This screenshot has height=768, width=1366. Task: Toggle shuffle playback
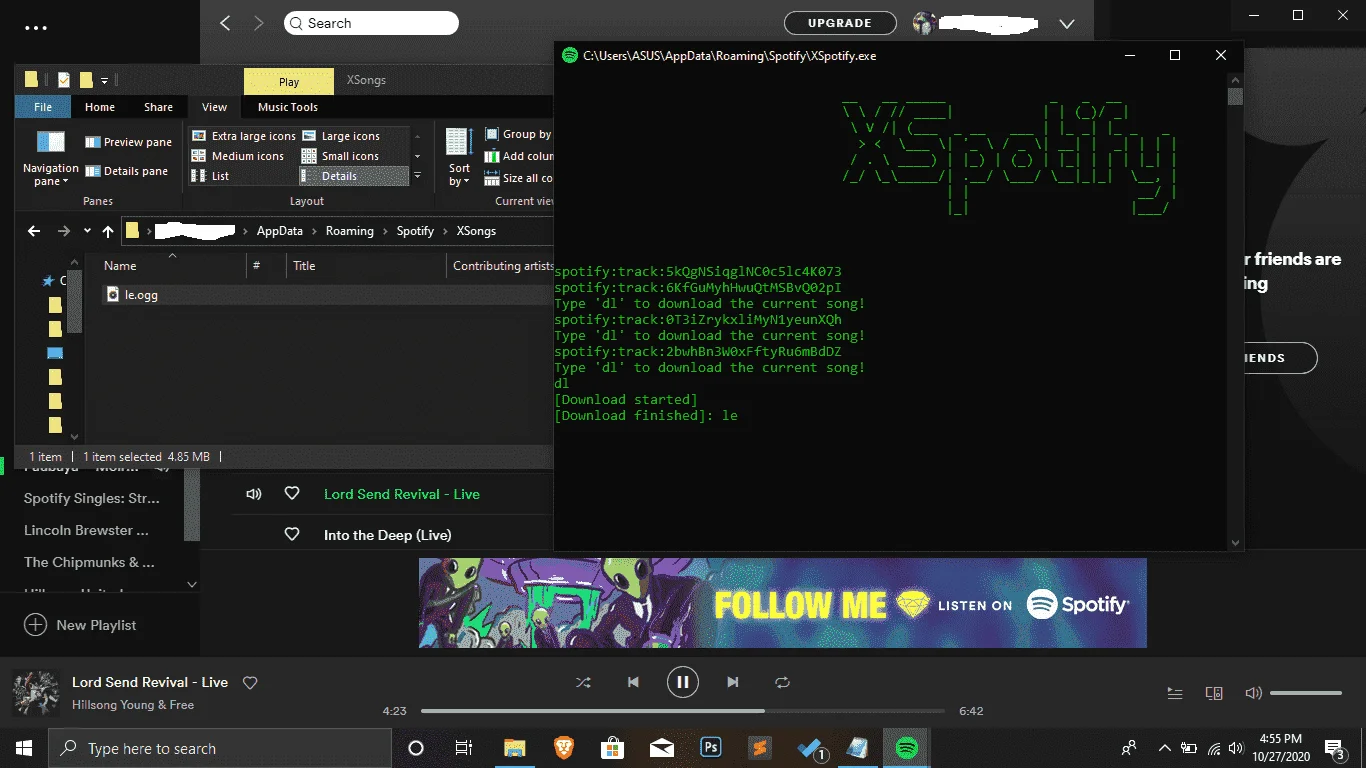click(583, 682)
